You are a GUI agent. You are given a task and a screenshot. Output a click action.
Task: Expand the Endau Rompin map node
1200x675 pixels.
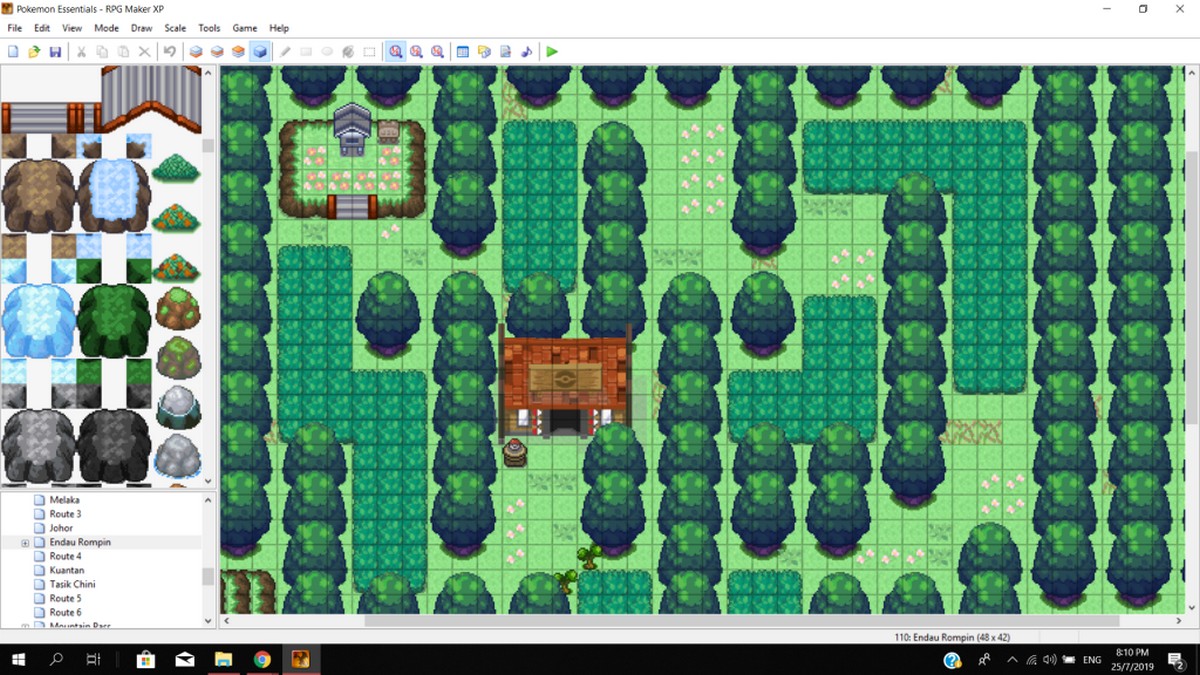(x=25, y=542)
